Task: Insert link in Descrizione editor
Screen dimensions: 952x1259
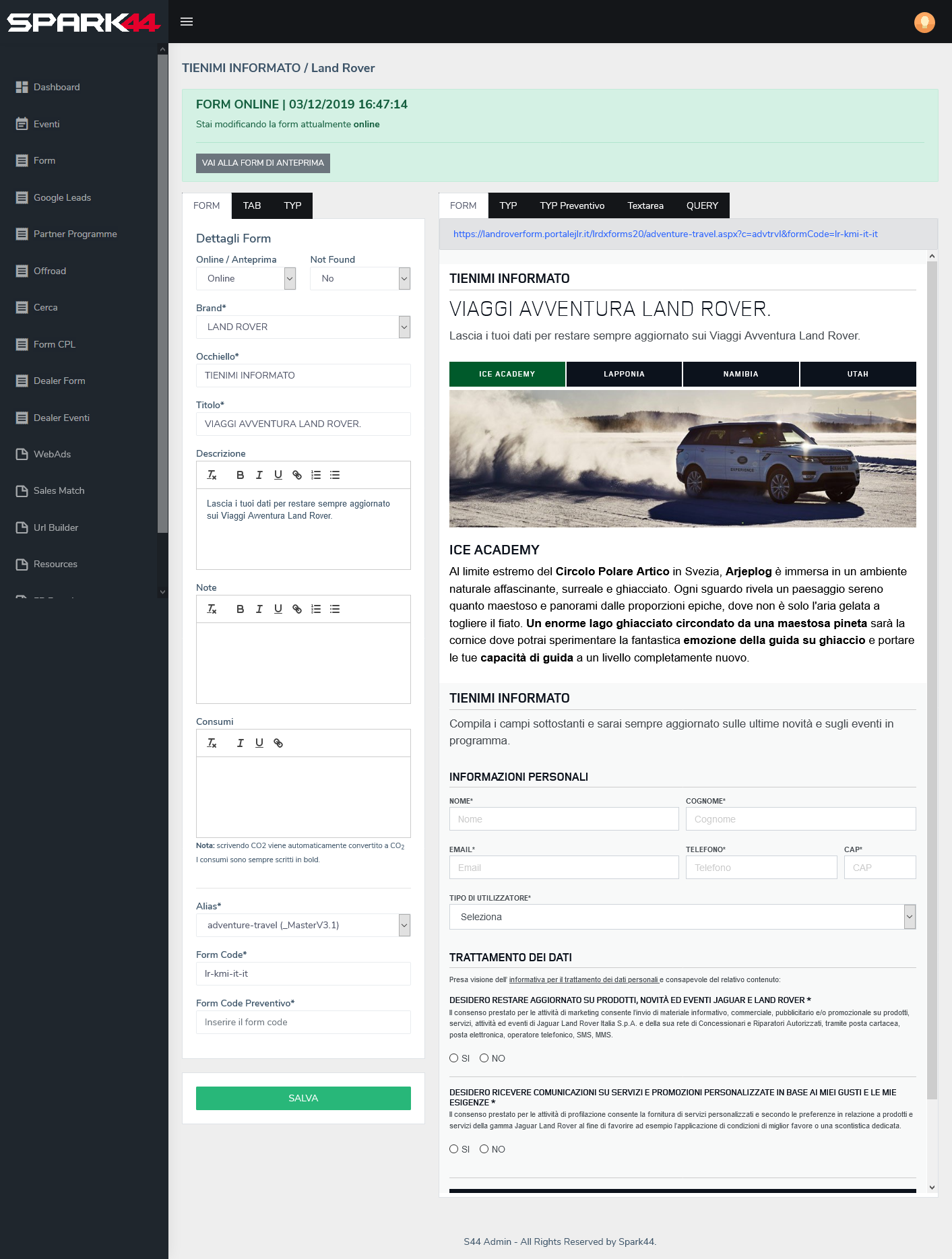Action: (x=296, y=475)
